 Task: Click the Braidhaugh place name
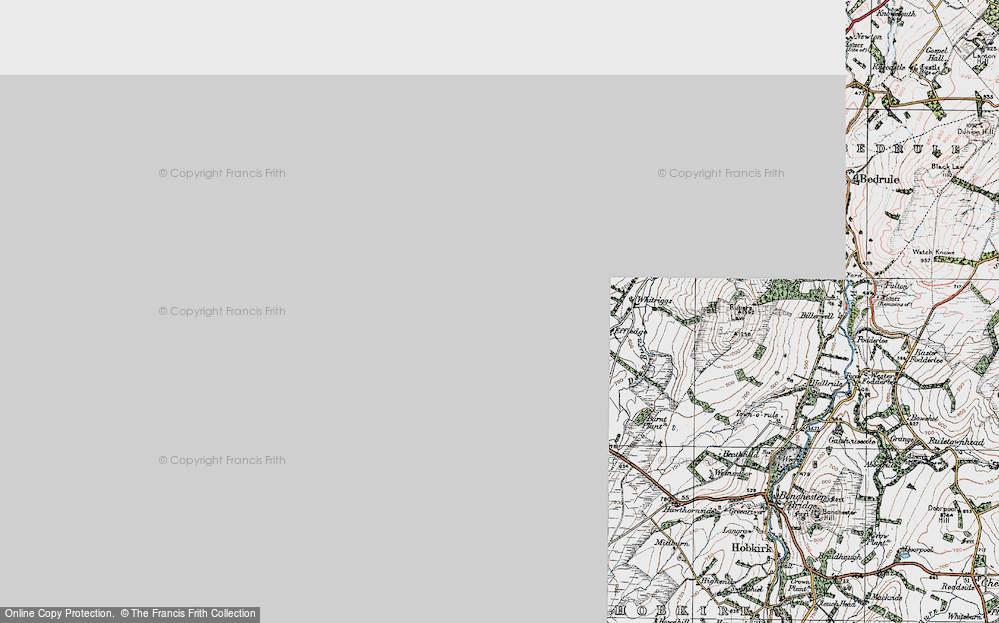tap(840, 556)
